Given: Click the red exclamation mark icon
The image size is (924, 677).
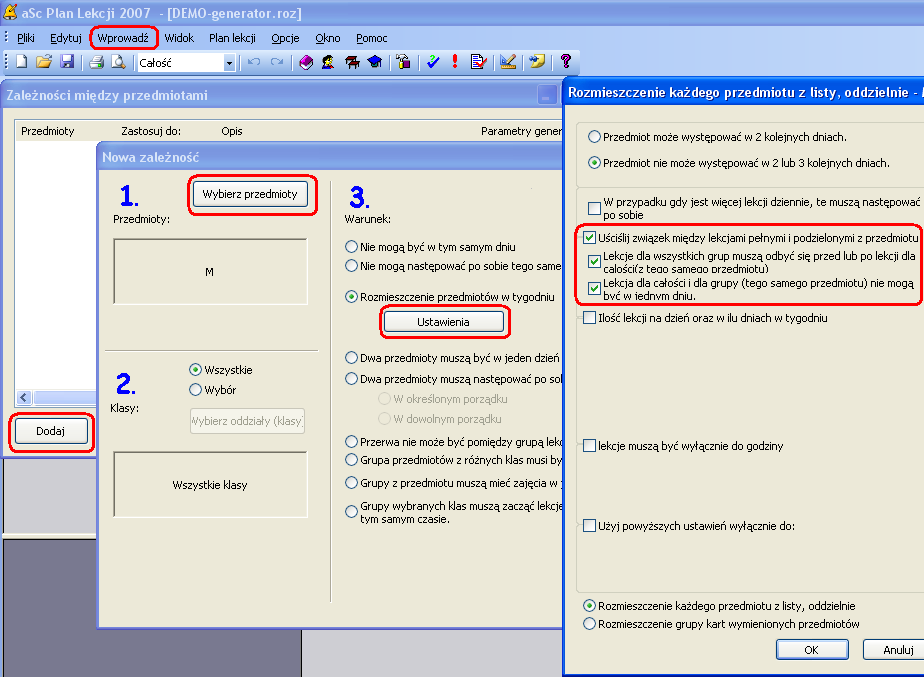Looking at the screenshot, I should tap(455, 62).
